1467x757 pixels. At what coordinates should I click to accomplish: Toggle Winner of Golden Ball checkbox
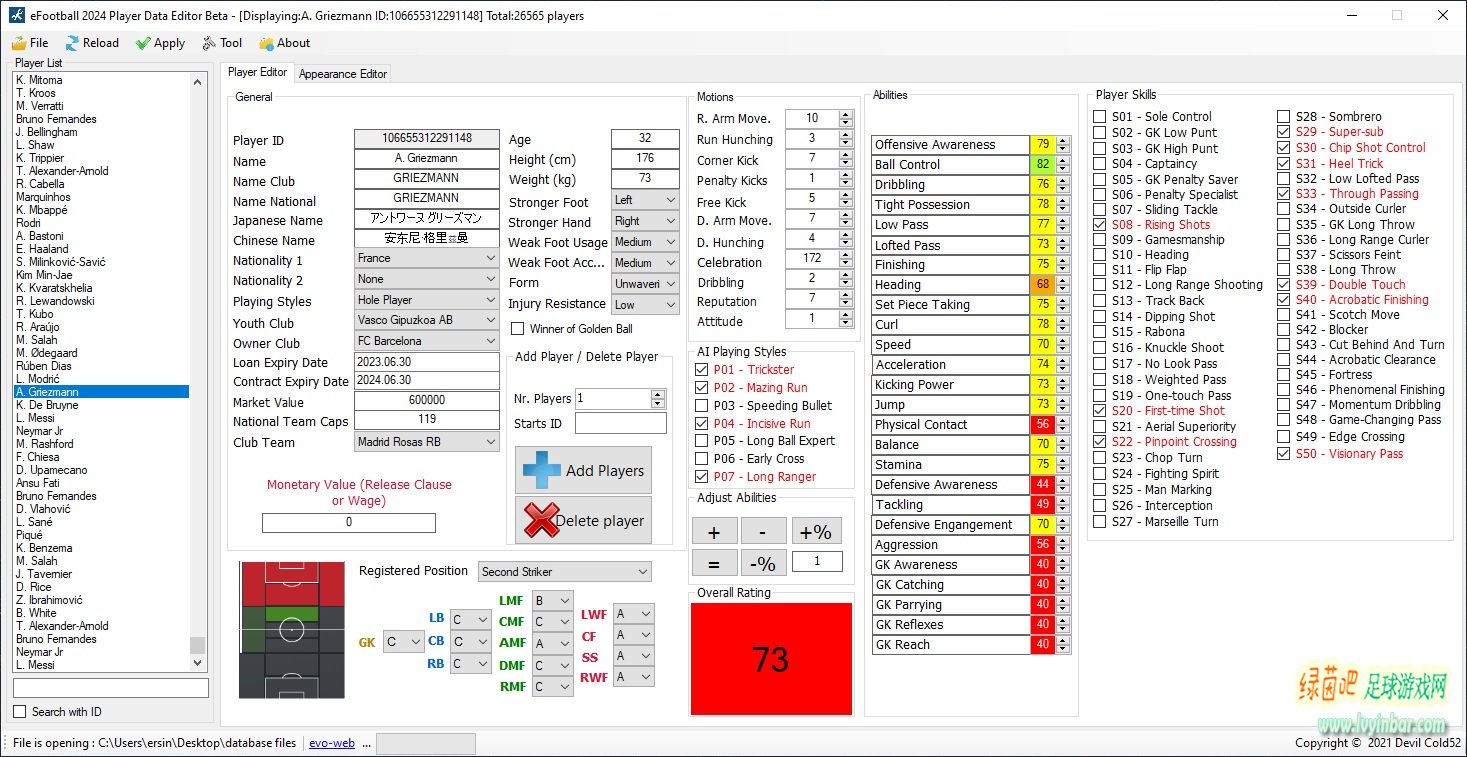coord(518,328)
